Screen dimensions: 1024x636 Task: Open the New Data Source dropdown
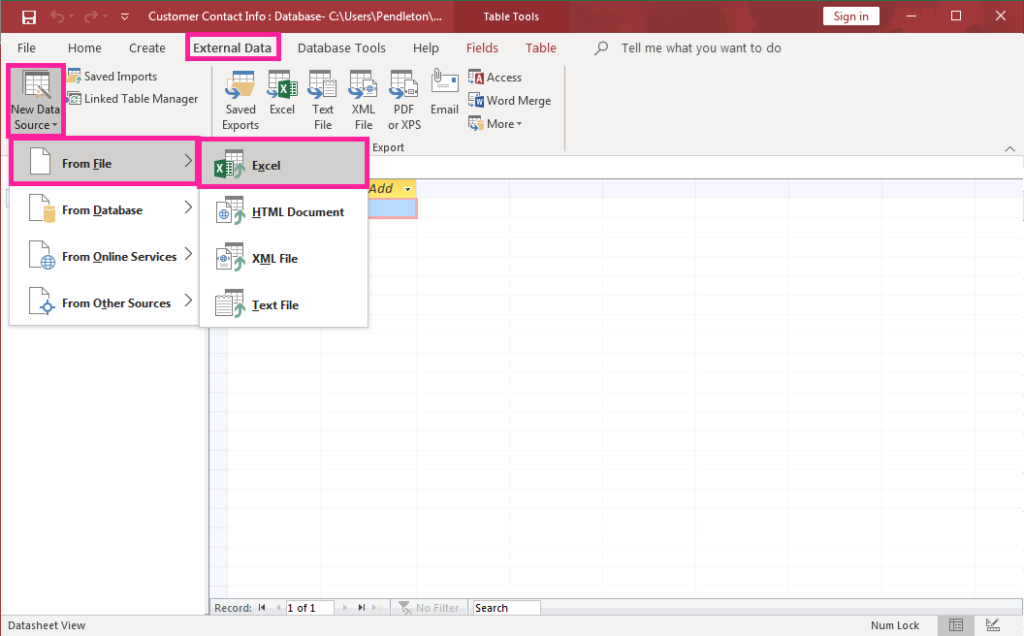(x=35, y=98)
